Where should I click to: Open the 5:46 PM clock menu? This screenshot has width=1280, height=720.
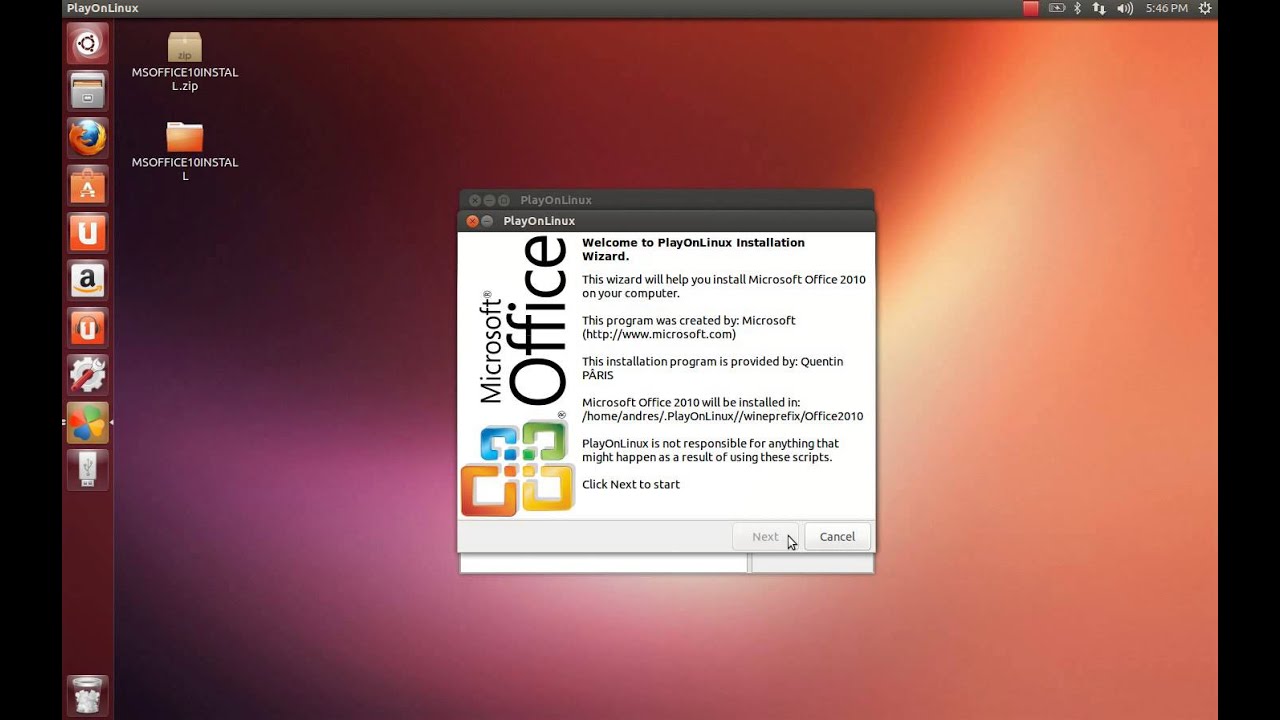click(x=1167, y=8)
